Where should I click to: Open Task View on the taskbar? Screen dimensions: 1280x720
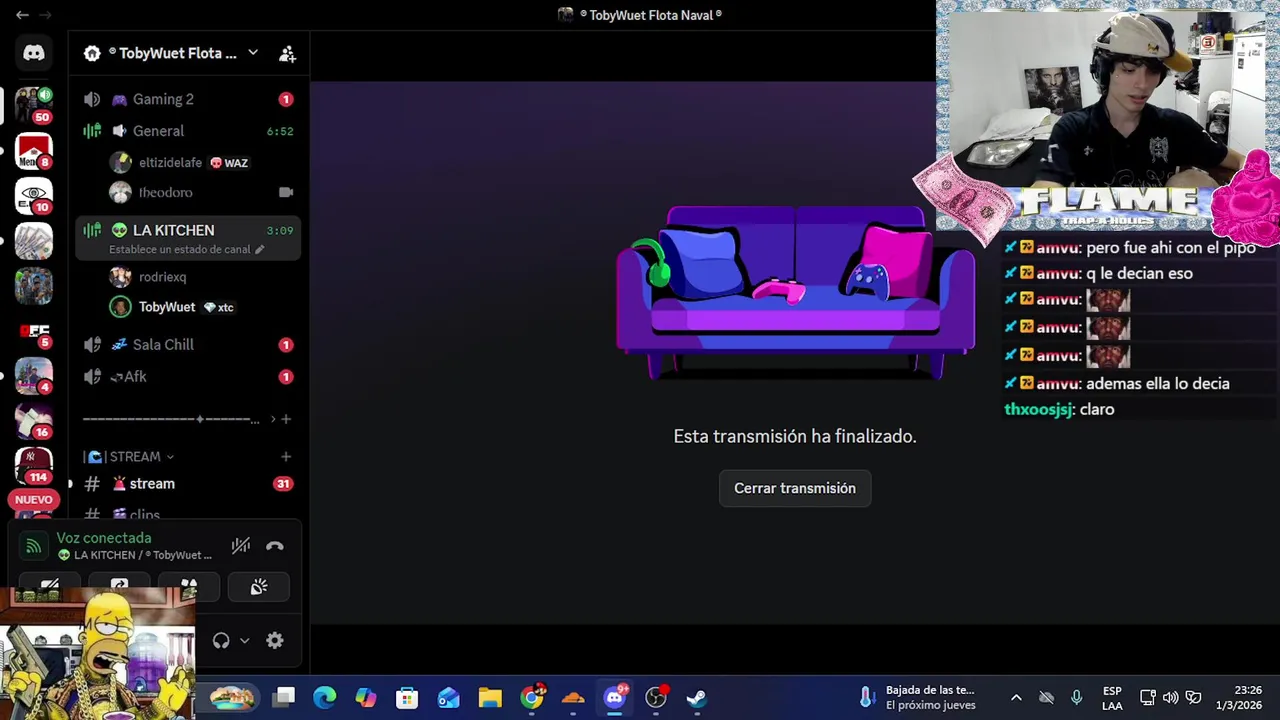pos(284,697)
